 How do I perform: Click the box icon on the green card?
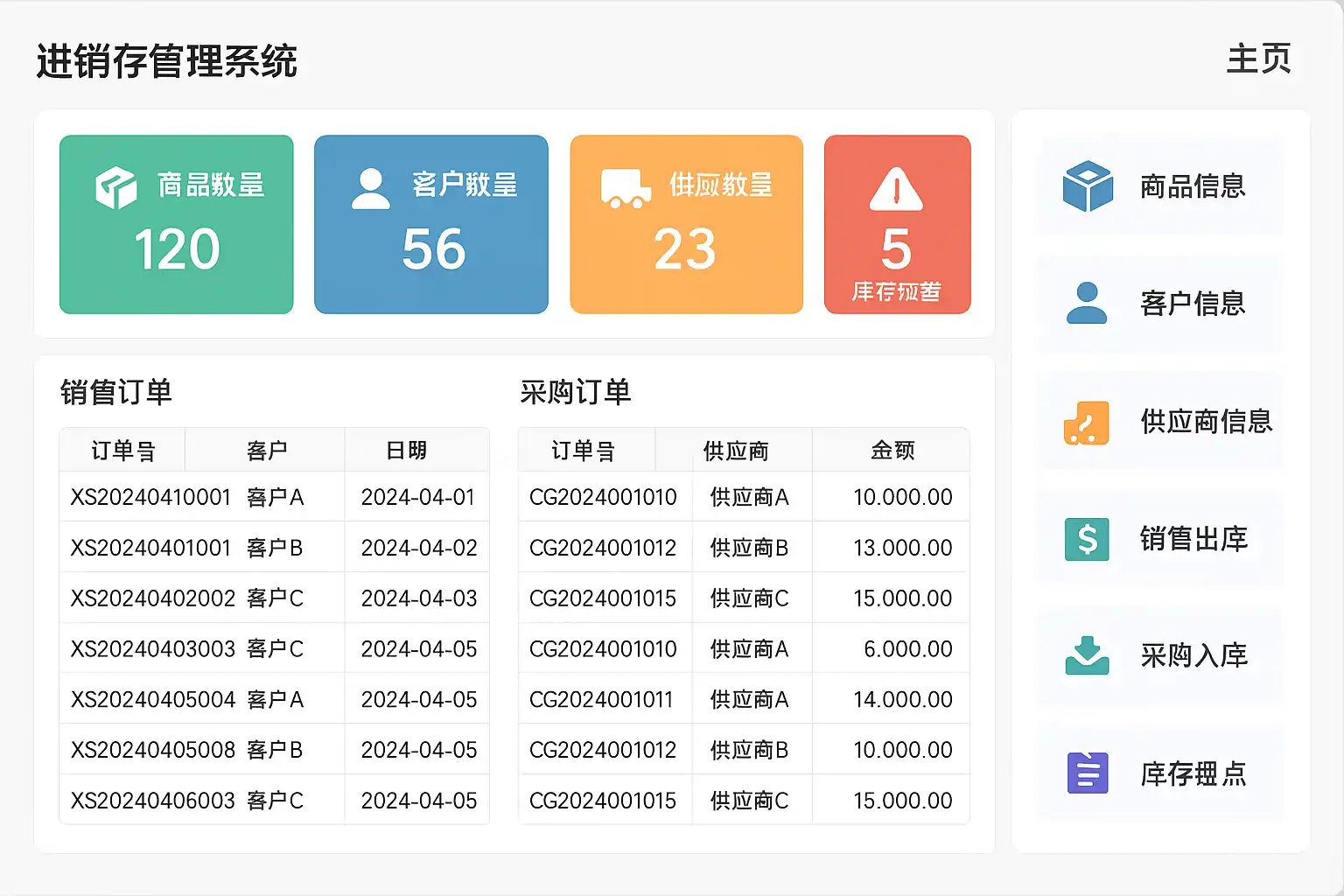click(x=115, y=187)
